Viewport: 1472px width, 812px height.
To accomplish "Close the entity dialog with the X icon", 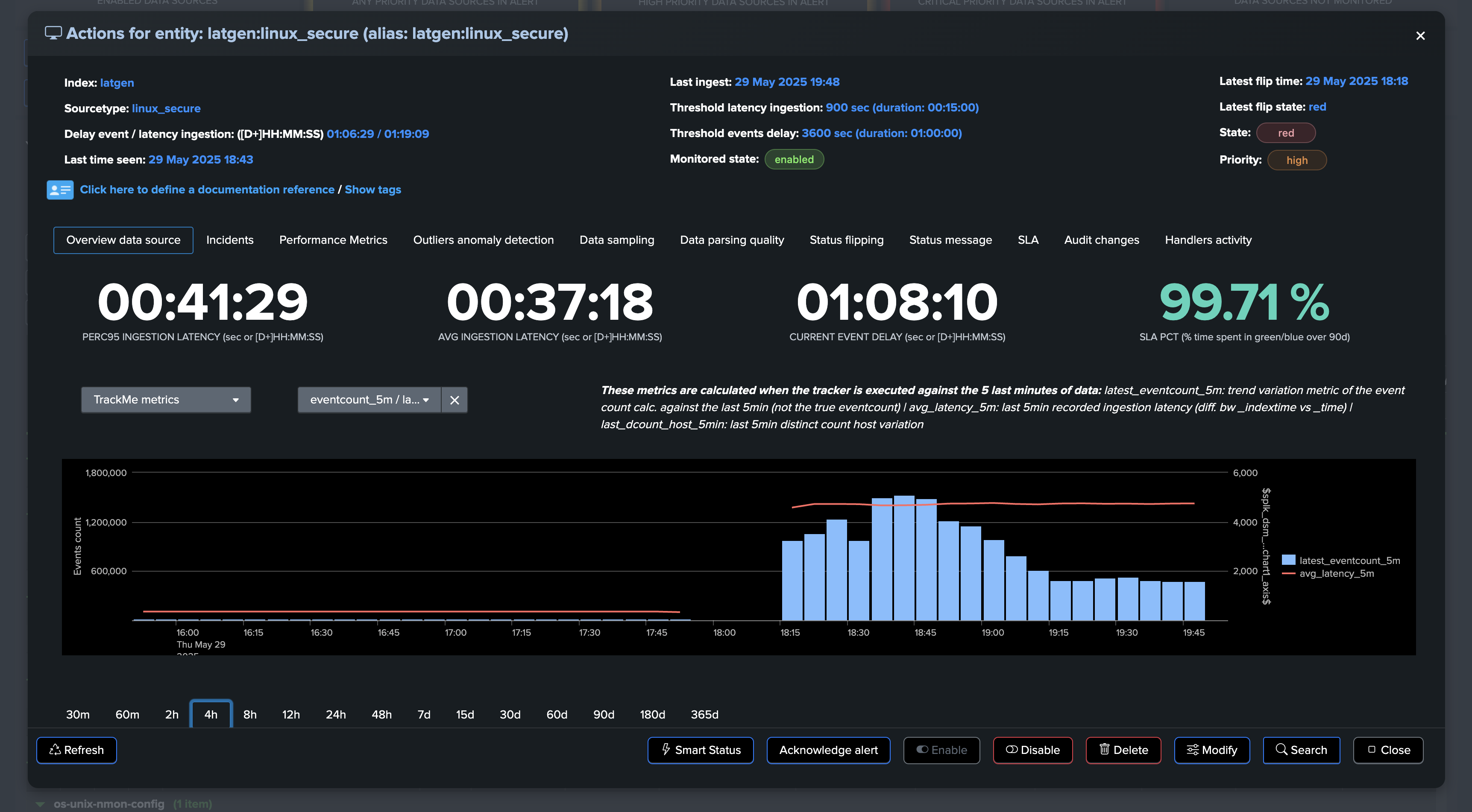I will coord(1420,36).
